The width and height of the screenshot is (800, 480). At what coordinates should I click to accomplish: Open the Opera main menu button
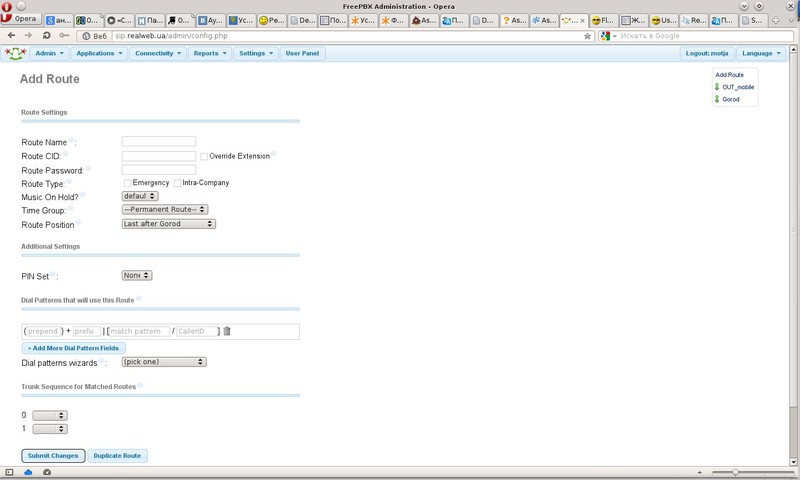(x=20, y=19)
